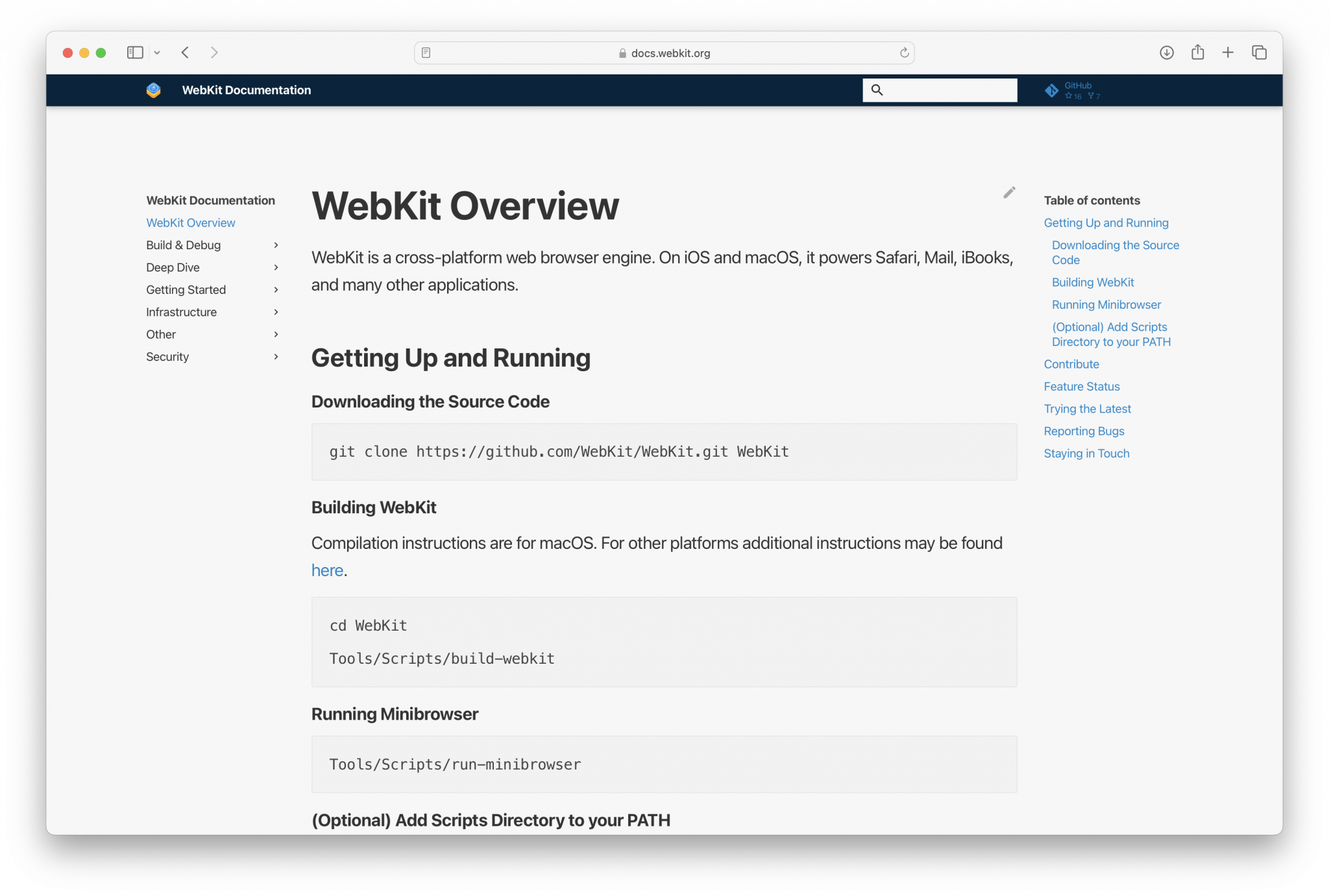Toggle the sidebar icon in Safari toolbar
The height and width of the screenshot is (896, 1329).
pyautogui.click(x=135, y=53)
